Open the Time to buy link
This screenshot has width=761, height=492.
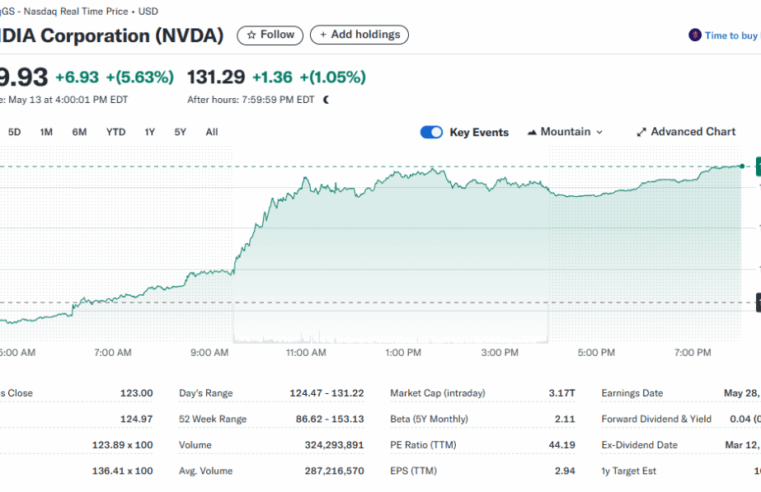(732, 35)
